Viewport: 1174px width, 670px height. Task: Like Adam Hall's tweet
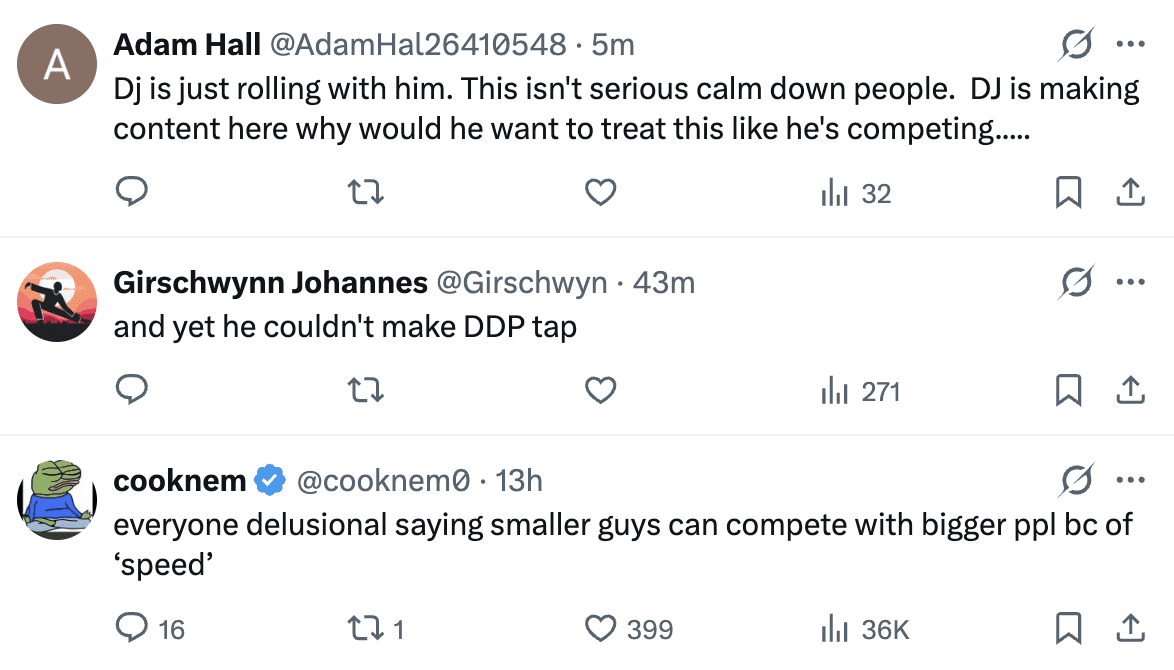600,192
